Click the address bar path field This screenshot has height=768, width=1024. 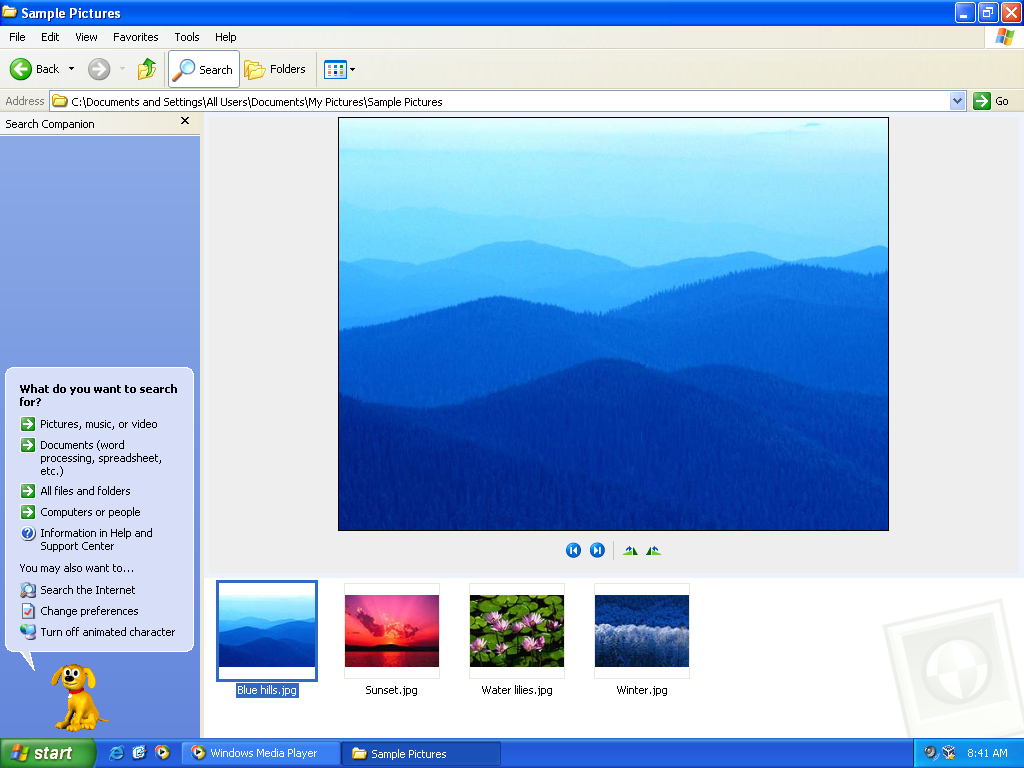[500, 102]
